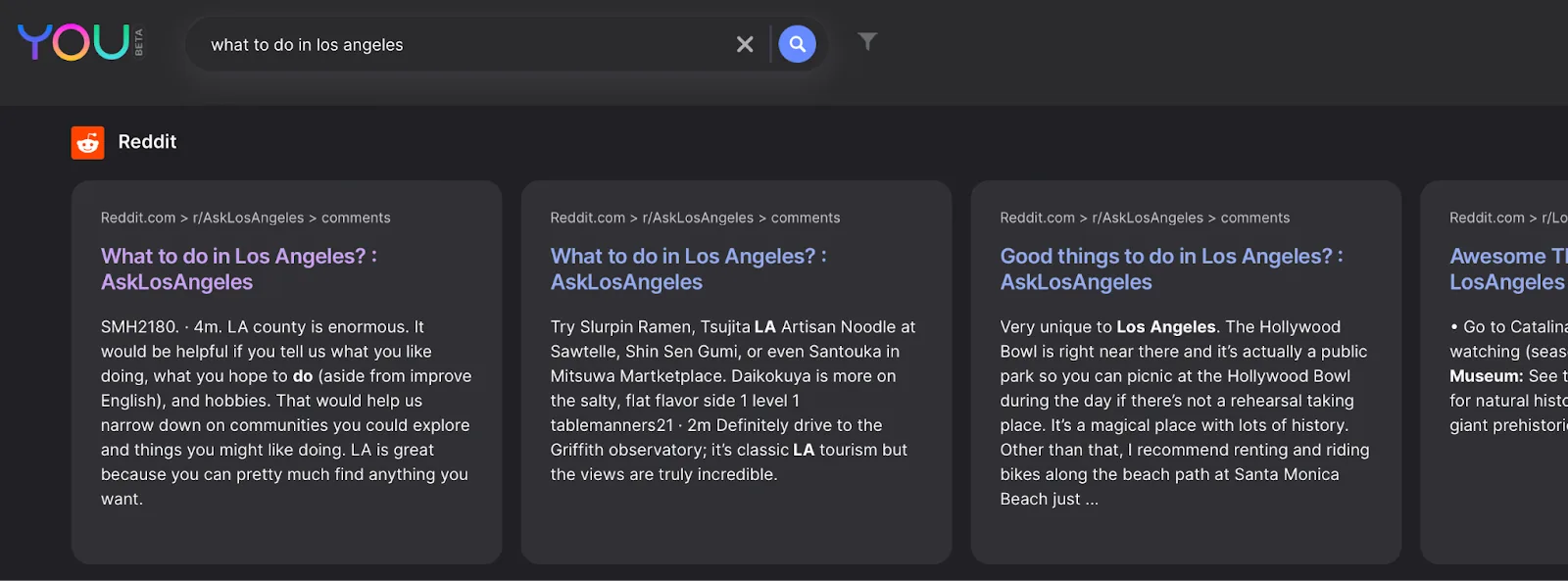Click the second card's r/AskLosAngeles breadcrumb
Image resolution: width=1568 pixels, height=581 pixels.
pyautogui.click(x=698, y=218)
